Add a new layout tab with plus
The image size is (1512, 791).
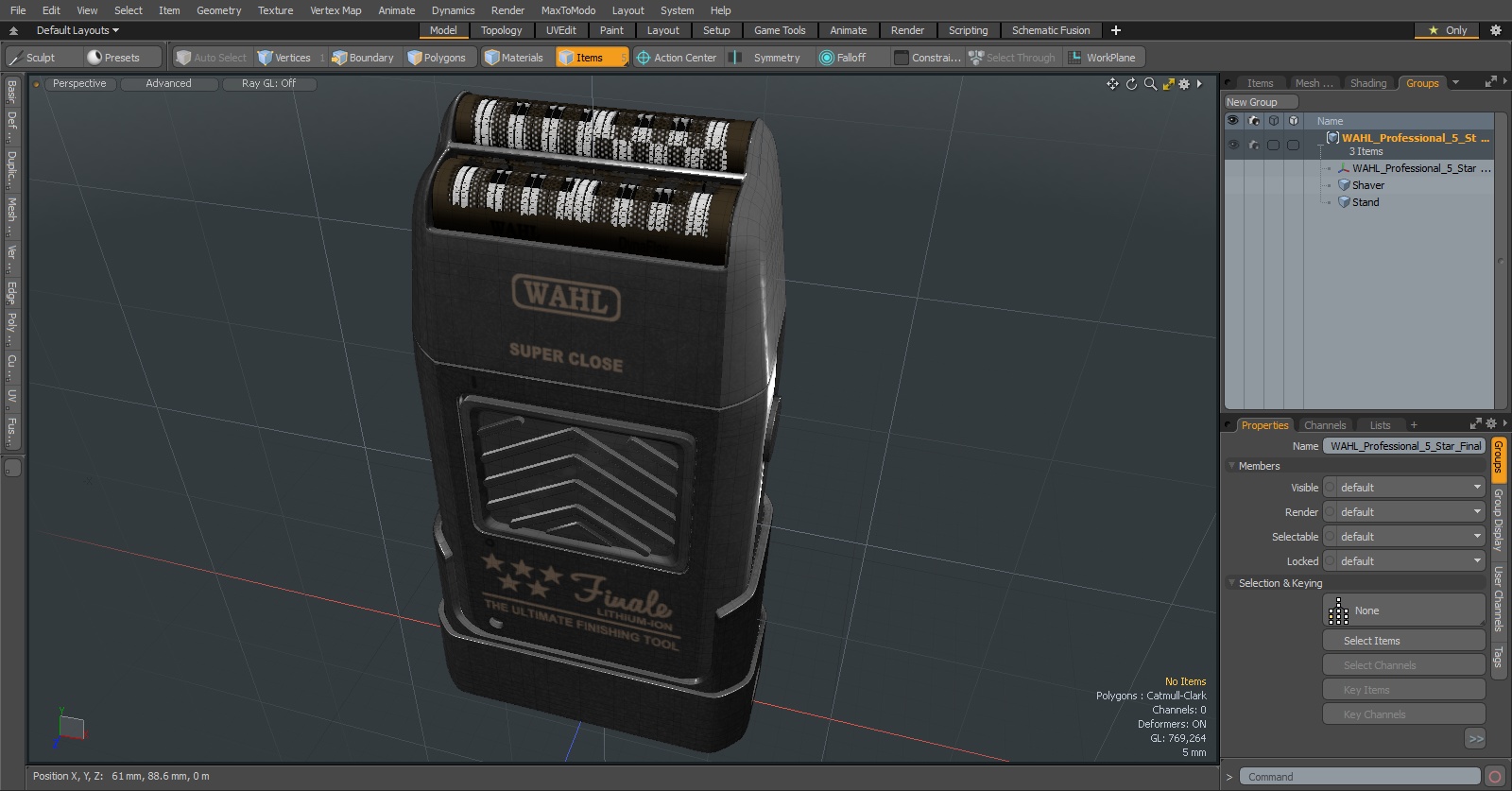[1115, 30]
